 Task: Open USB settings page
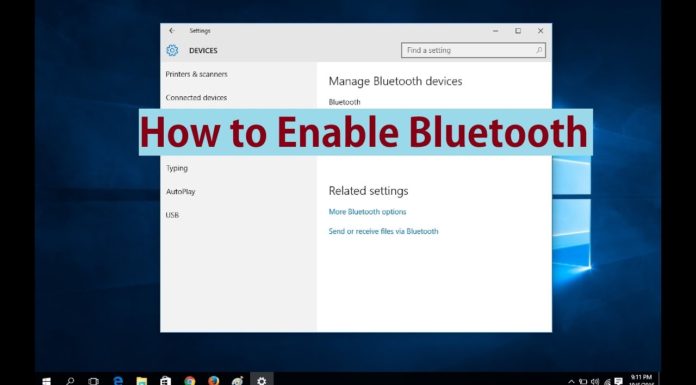[x=172, y=215]
